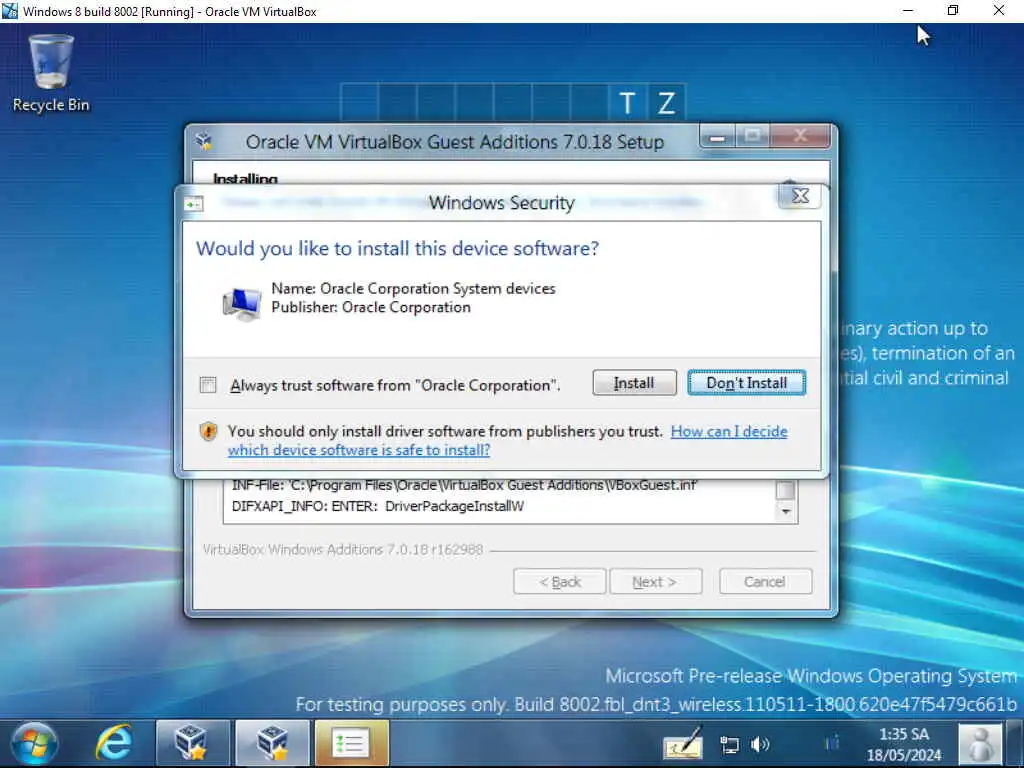Click the DIFXAPI_INFO log line
Image resolution: width=1024 pixels, height=768 pixels.
pos(377,506)
